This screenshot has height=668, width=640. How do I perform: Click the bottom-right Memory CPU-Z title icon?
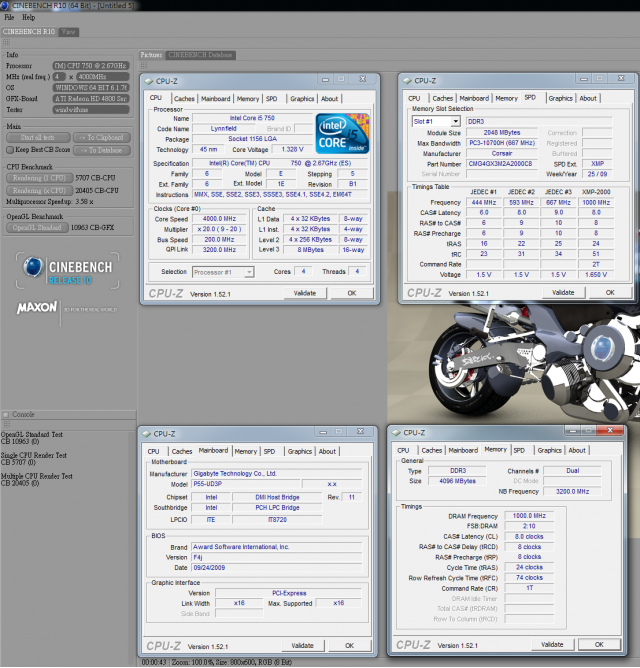tap(396, 433)
